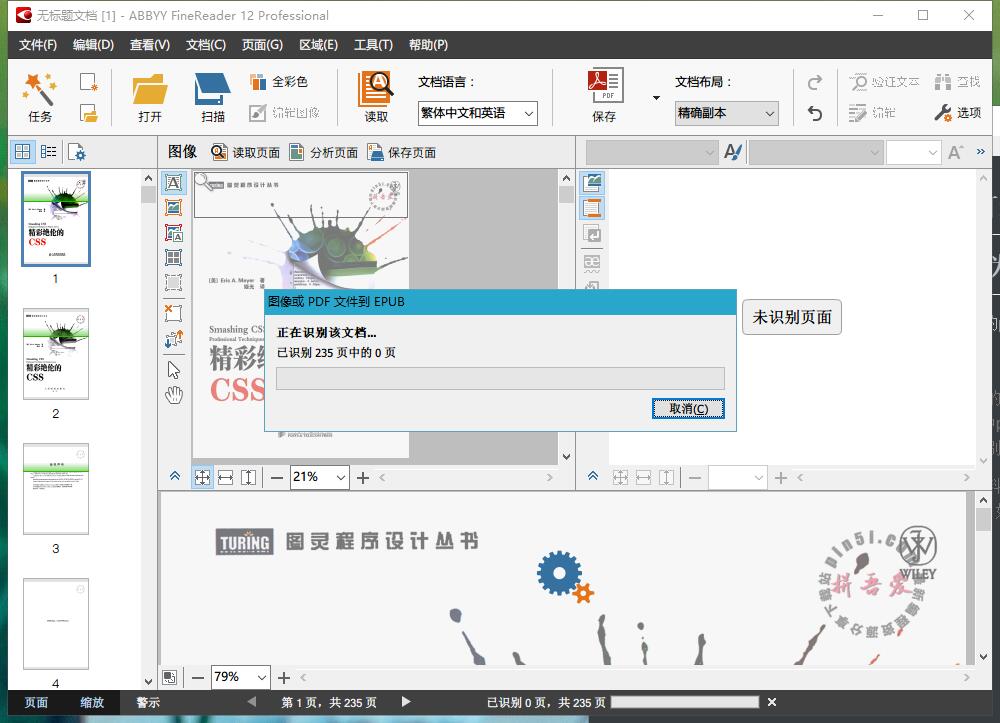Switch pages panel to thumbnails view
1000x723 pixels.
22,152
